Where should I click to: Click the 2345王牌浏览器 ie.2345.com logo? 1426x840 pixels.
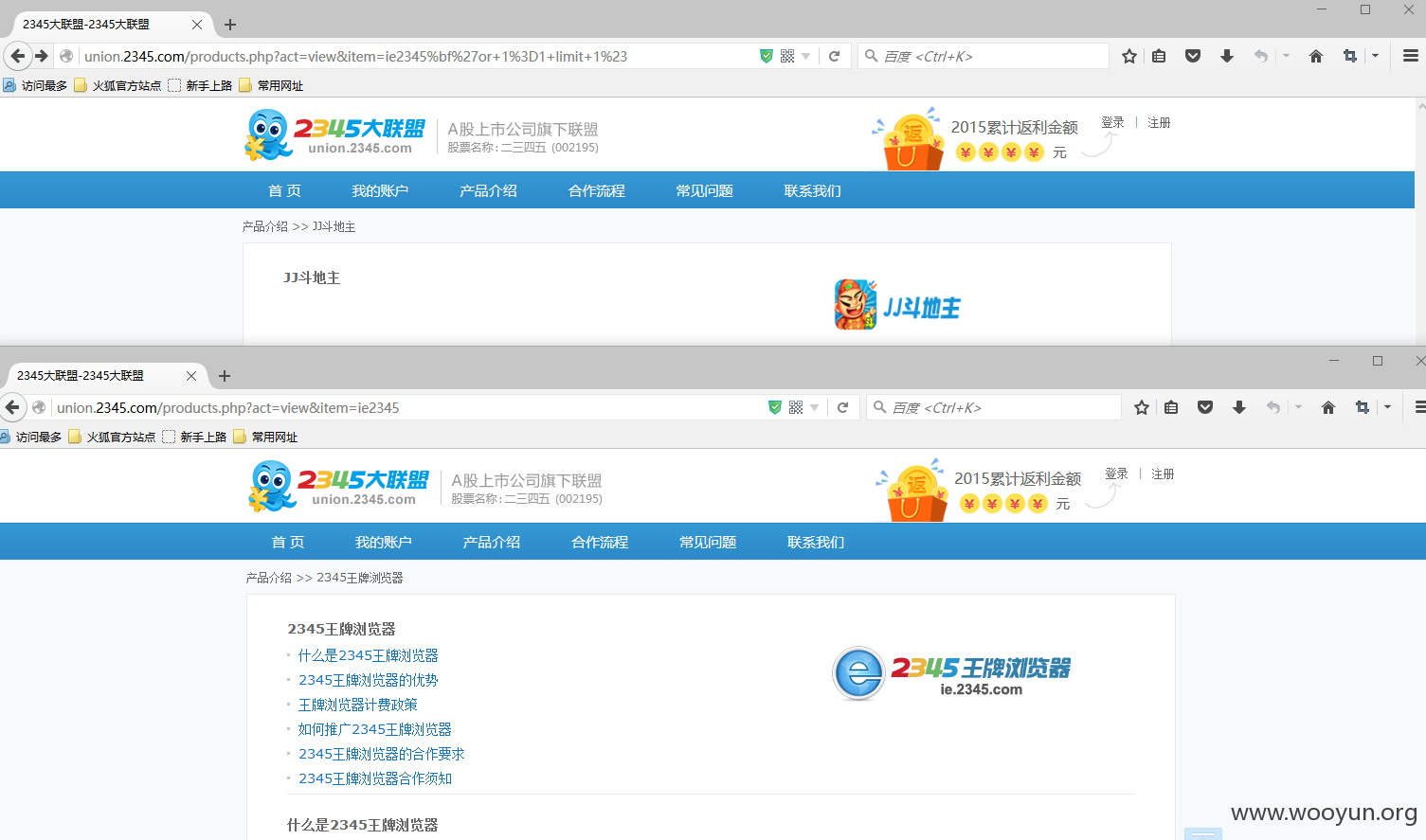click(951, 673)
